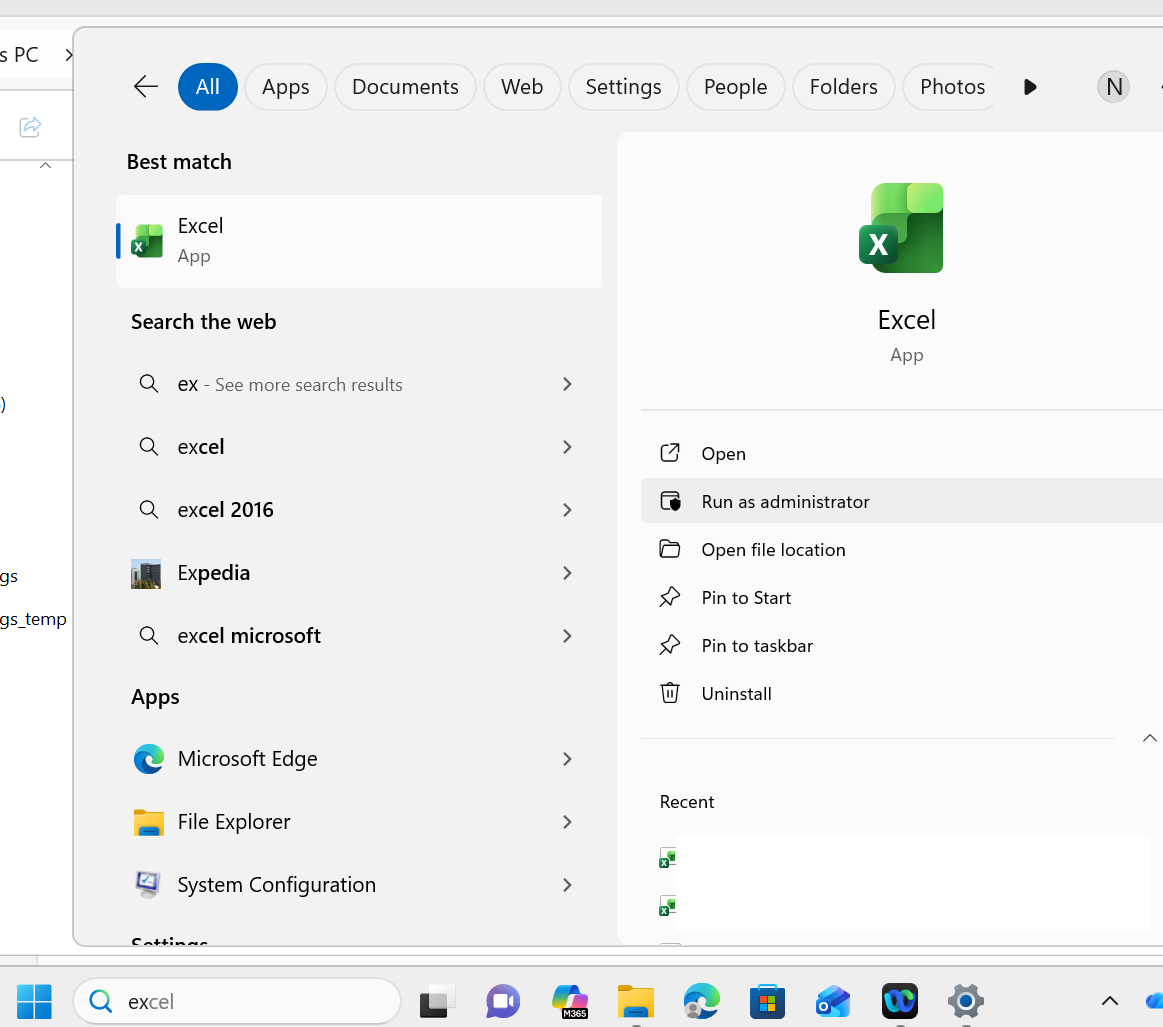This screenshot has height=1027, width=1163.
Task: Collapse section with up chevron in File Explorer
Action: pos(45,165)
